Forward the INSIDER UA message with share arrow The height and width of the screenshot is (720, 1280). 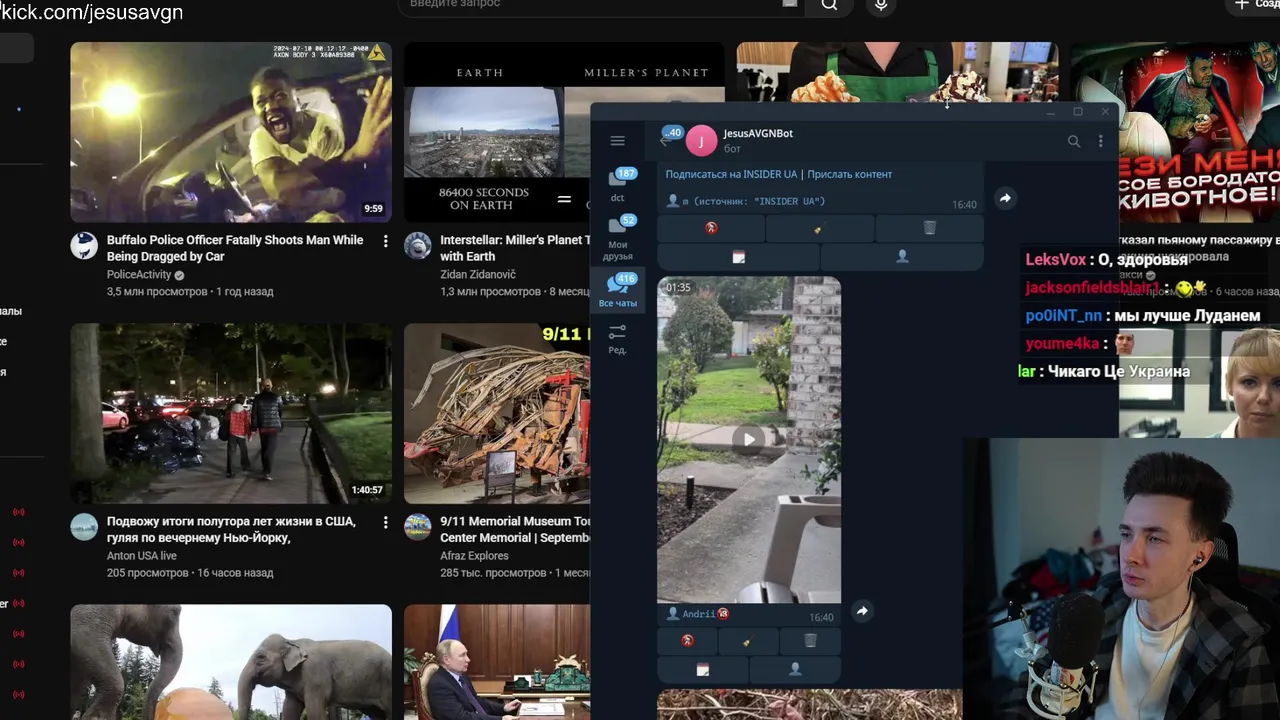1005,198
